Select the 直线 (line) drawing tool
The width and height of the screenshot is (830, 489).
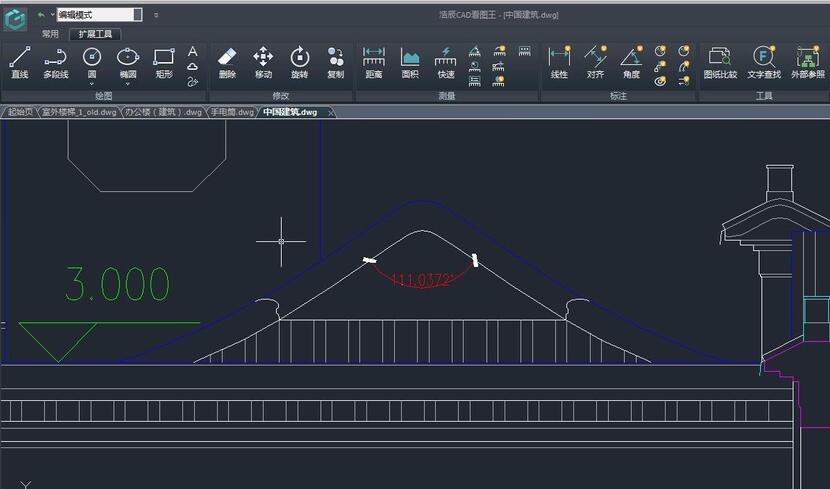tap(19, 62)
